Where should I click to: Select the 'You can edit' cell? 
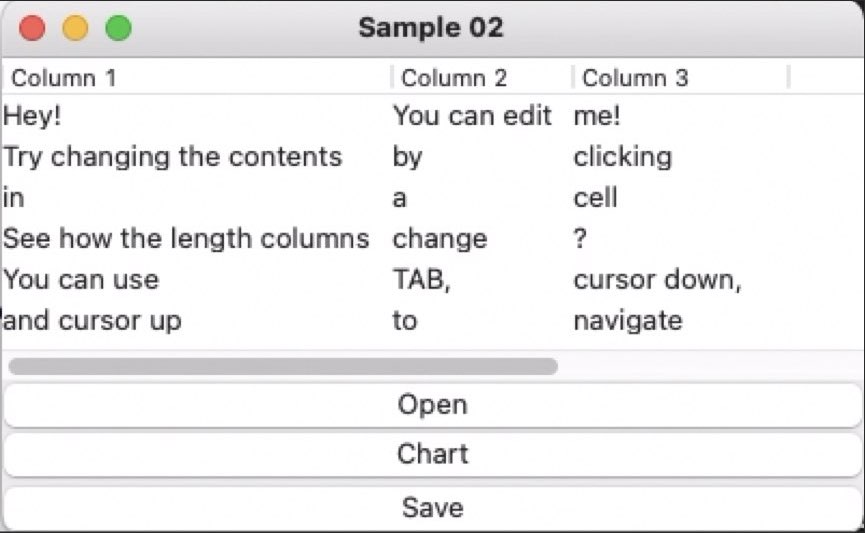pos(482,116)
